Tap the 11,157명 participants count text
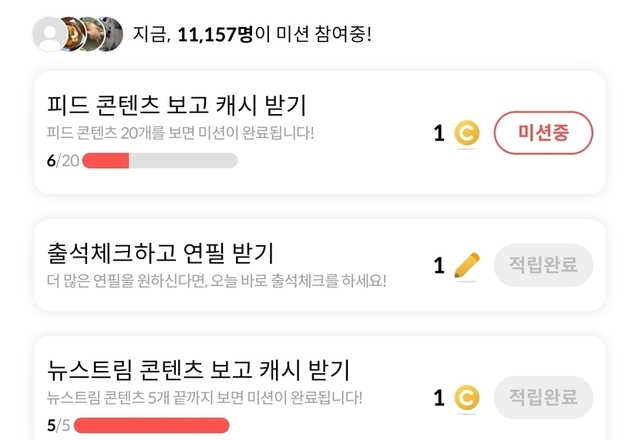Image resolution: width=640 pixels, height=440 pixels. (x=214, y=35)
